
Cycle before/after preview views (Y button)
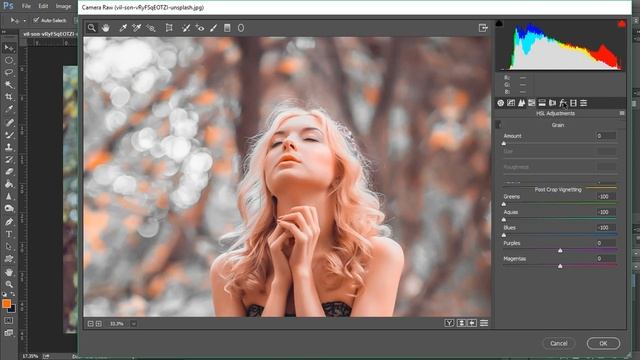pos(449,323)
